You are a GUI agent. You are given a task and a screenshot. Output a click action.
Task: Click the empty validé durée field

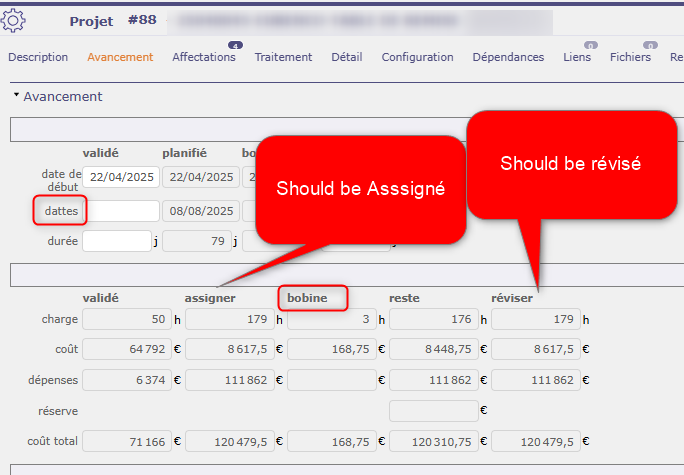115,241
